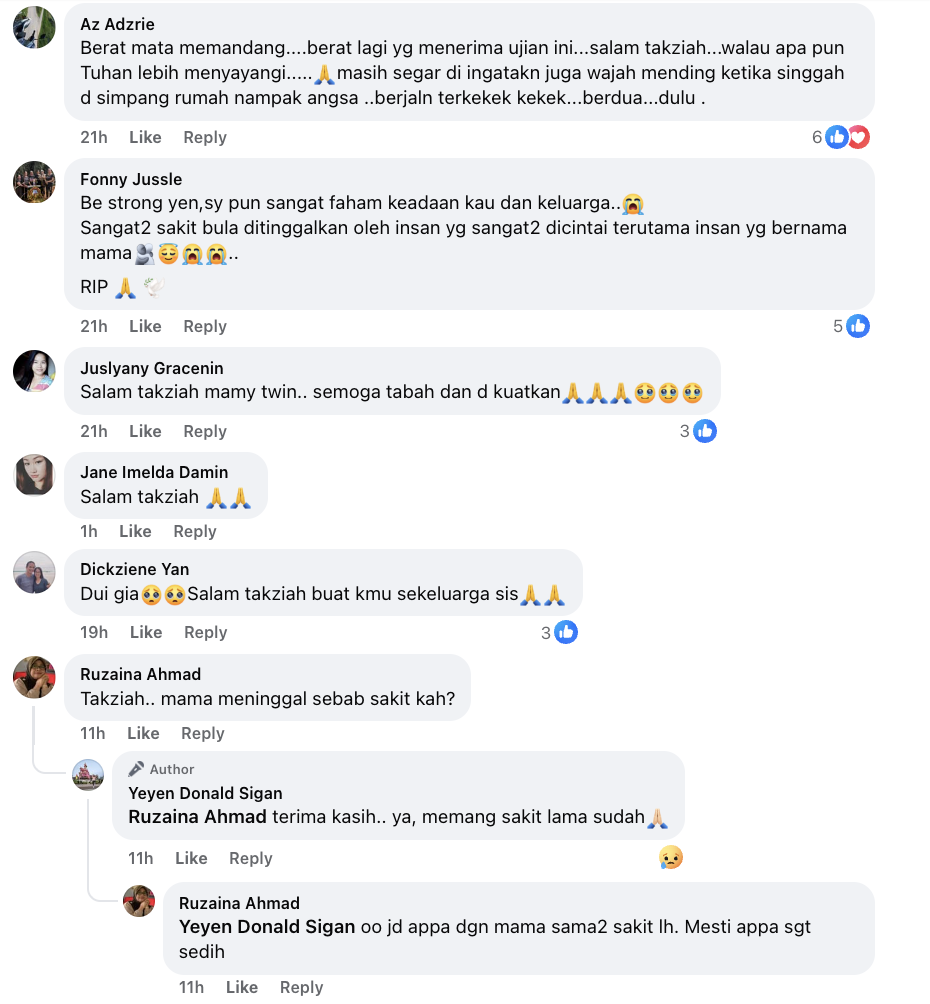Like Jane Imelda Damin's comment

(x=135, y=531)
